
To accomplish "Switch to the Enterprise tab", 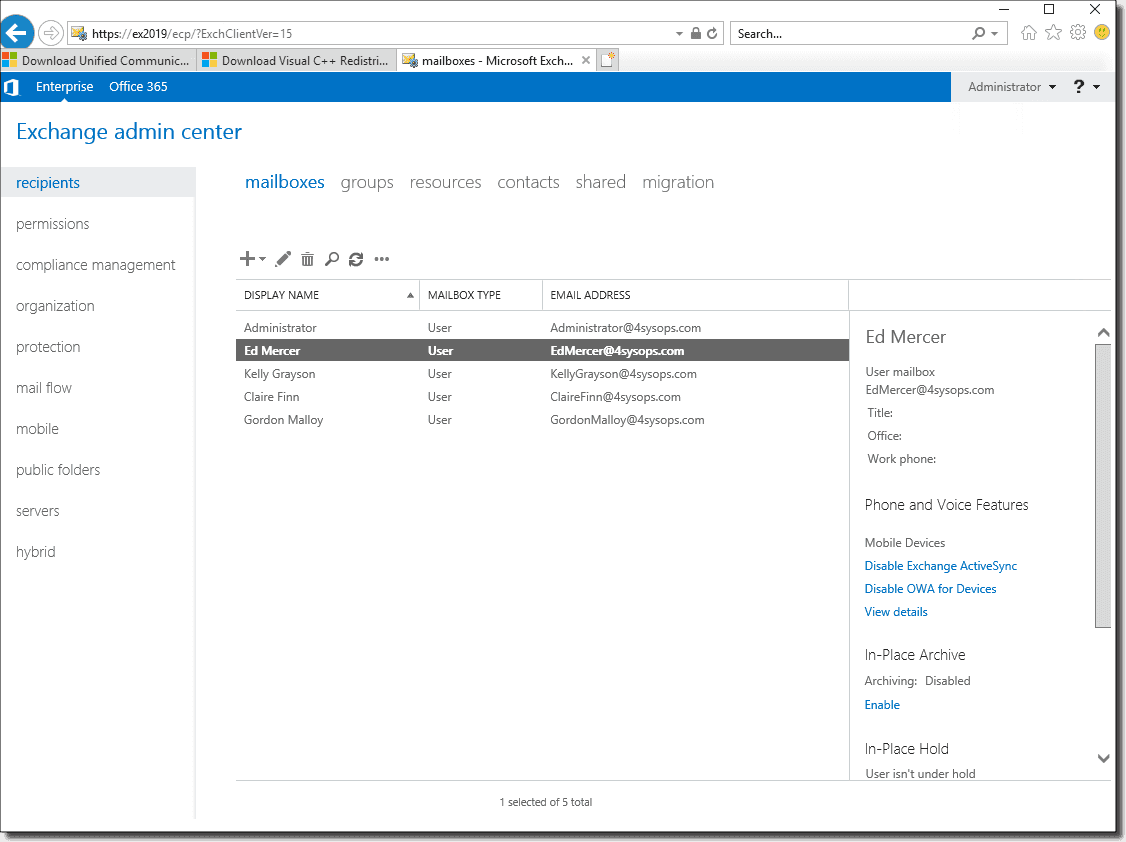I will [x=65, y=87].
